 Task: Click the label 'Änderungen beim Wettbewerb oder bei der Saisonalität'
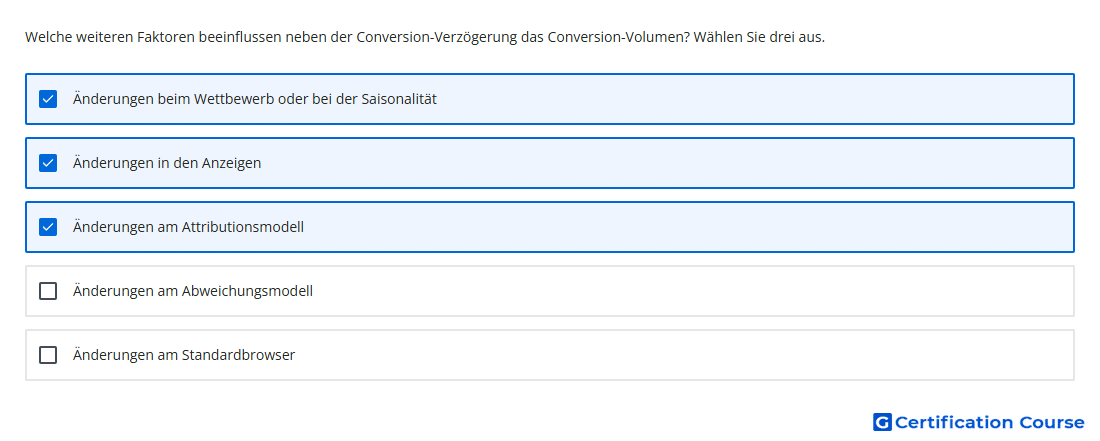point(255,99)
